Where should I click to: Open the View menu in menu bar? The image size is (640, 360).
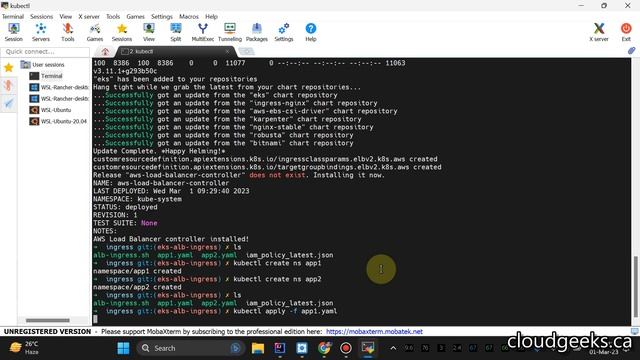coord(65,16)
